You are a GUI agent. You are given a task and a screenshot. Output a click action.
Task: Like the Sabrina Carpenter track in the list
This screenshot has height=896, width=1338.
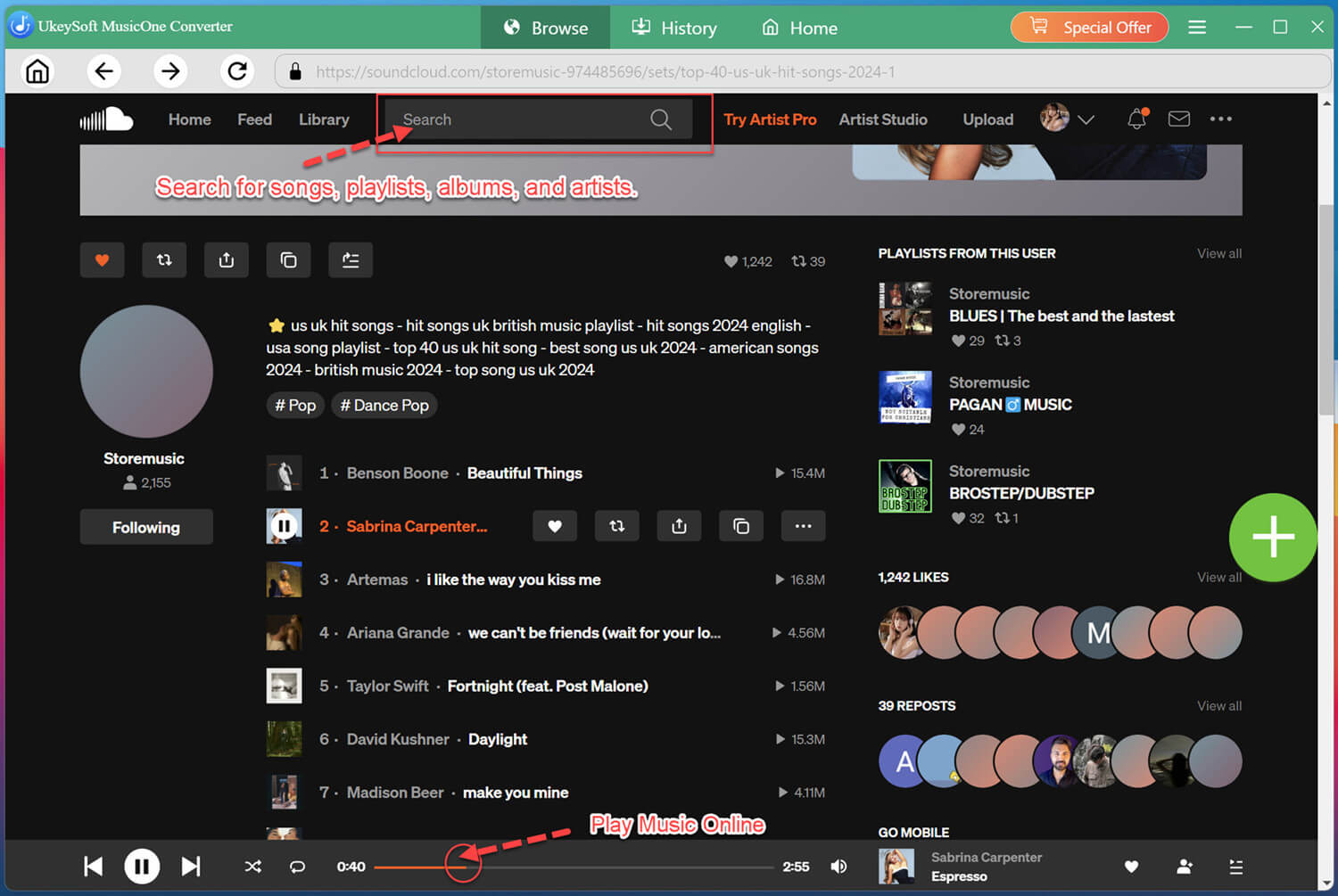[x=555, y=526]
